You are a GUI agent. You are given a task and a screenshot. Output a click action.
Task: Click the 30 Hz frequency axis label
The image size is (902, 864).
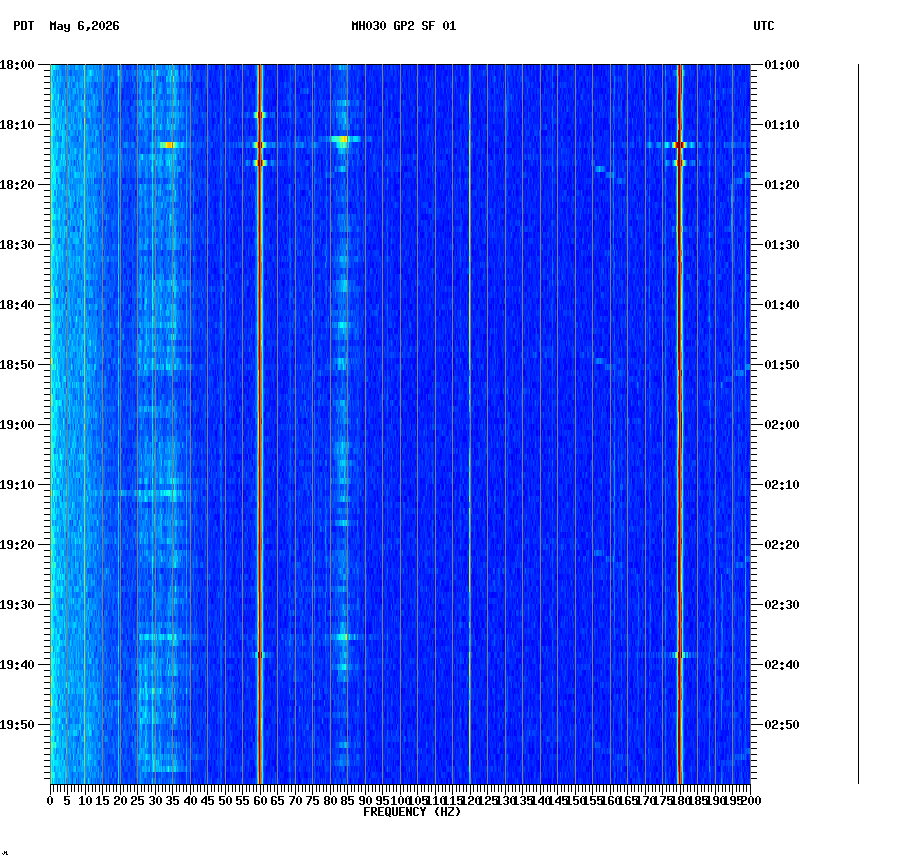[155, 801]
